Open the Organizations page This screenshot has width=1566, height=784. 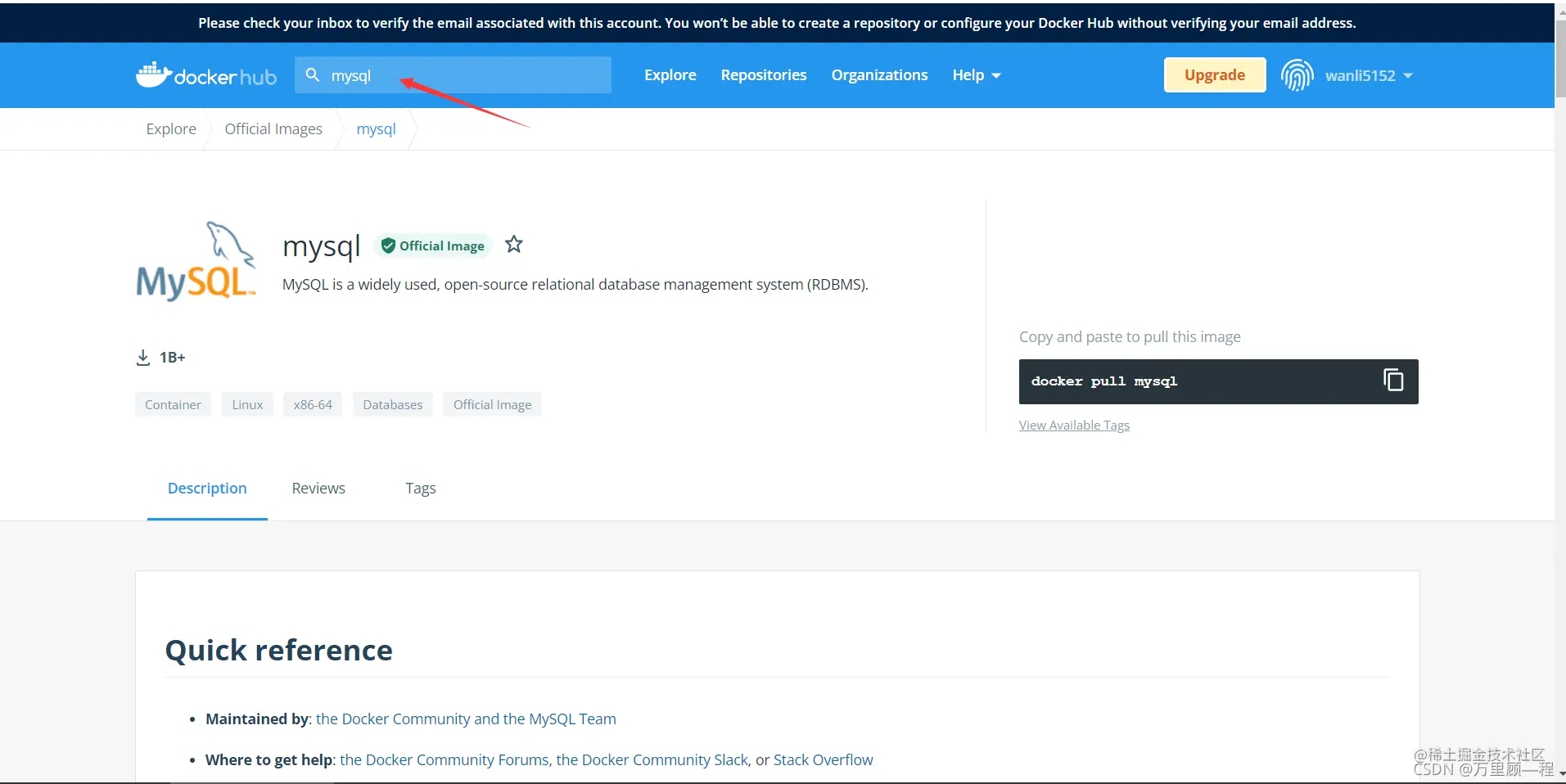(x=879, y=75)
